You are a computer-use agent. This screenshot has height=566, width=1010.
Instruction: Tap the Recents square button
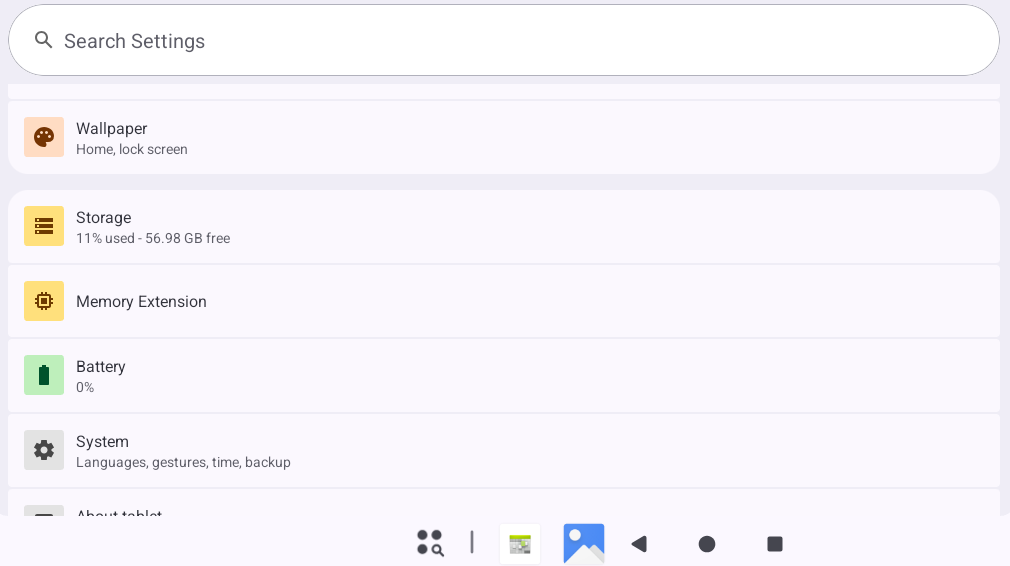[x=775, y=544]
